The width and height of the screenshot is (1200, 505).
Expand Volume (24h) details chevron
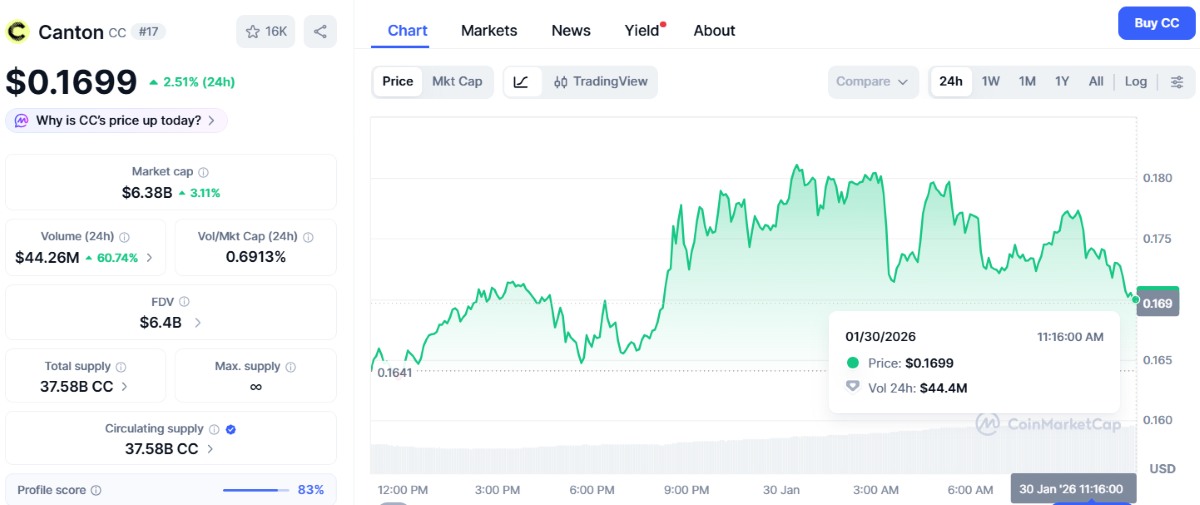tap(150, 258)
